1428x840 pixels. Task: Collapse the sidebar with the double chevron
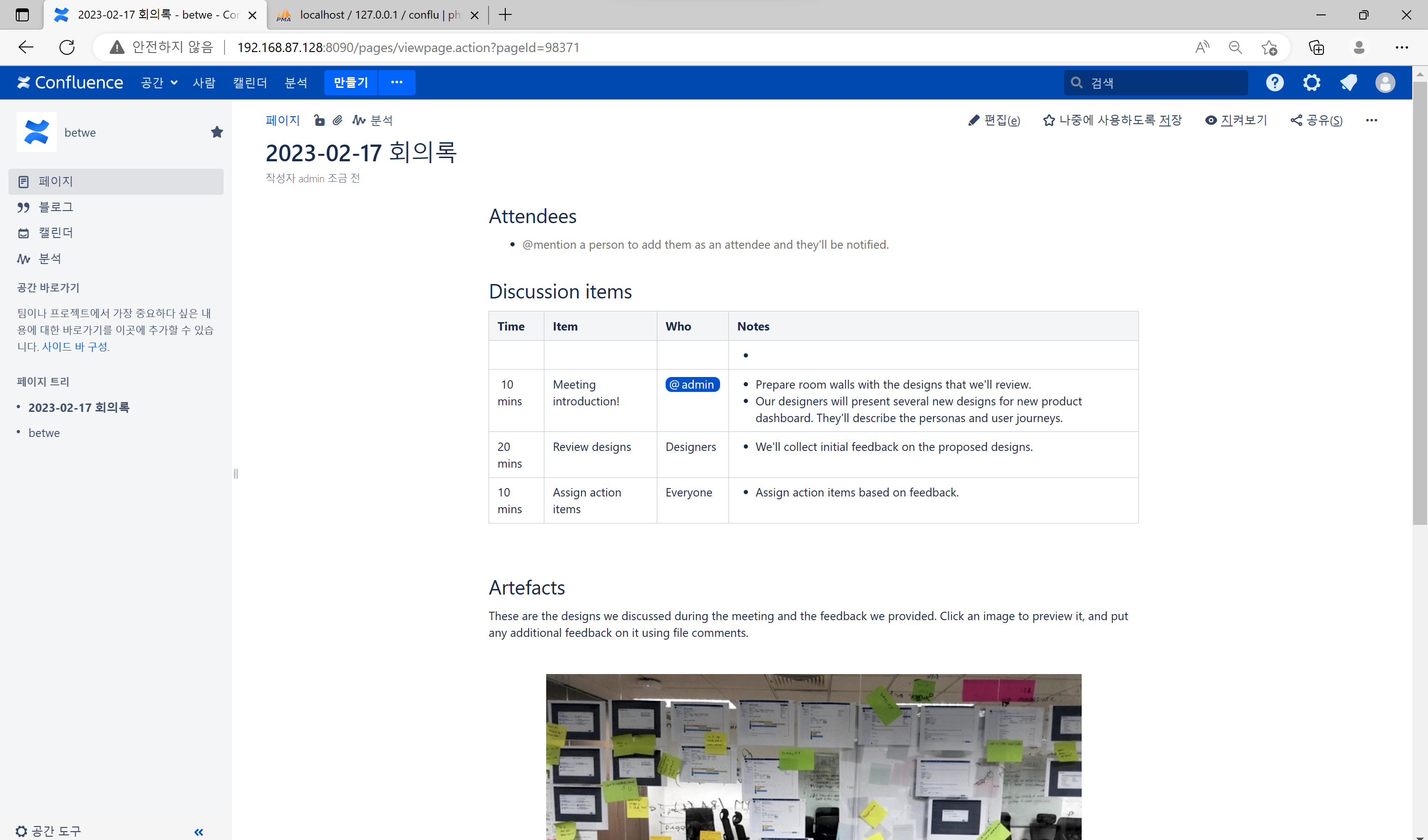198,832
